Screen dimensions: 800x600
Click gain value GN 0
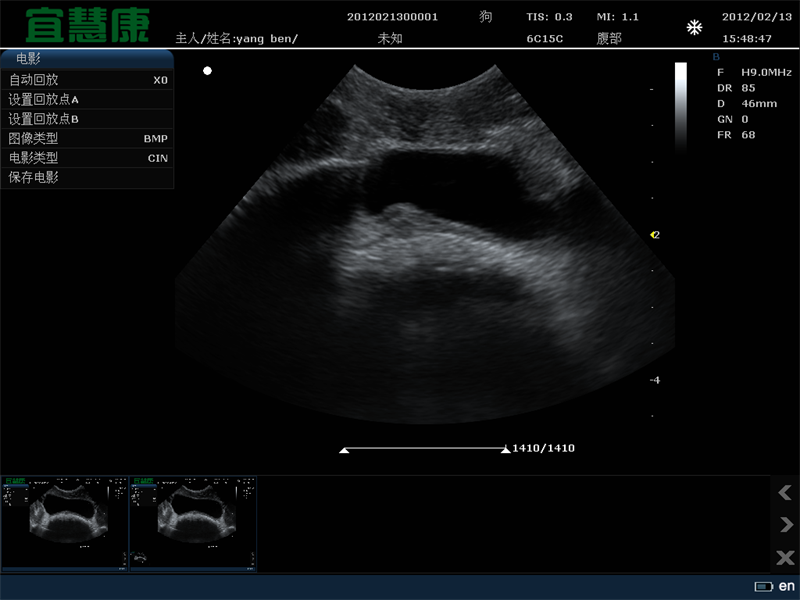(x=733, y=119)
